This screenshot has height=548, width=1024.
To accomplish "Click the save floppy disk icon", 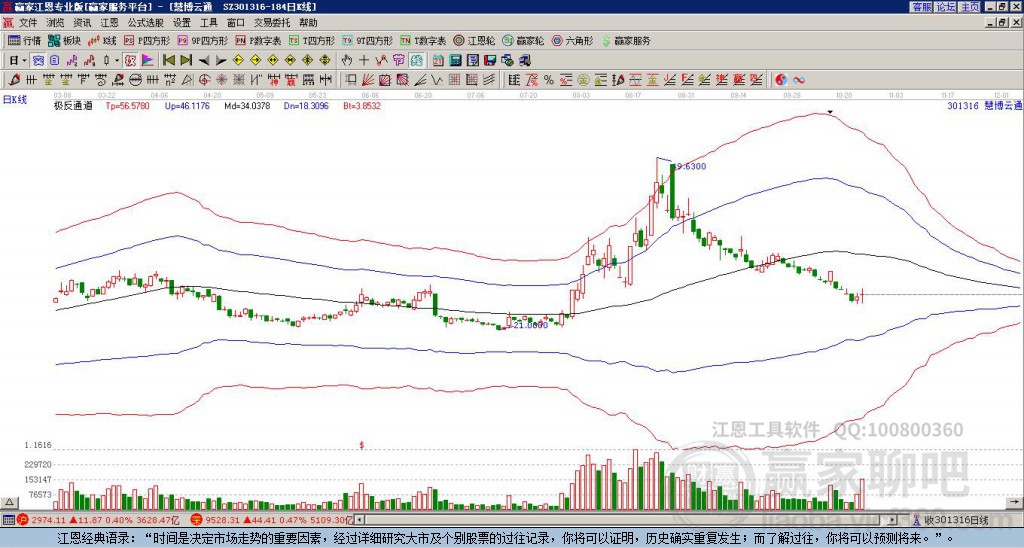I will click(490, 61).
